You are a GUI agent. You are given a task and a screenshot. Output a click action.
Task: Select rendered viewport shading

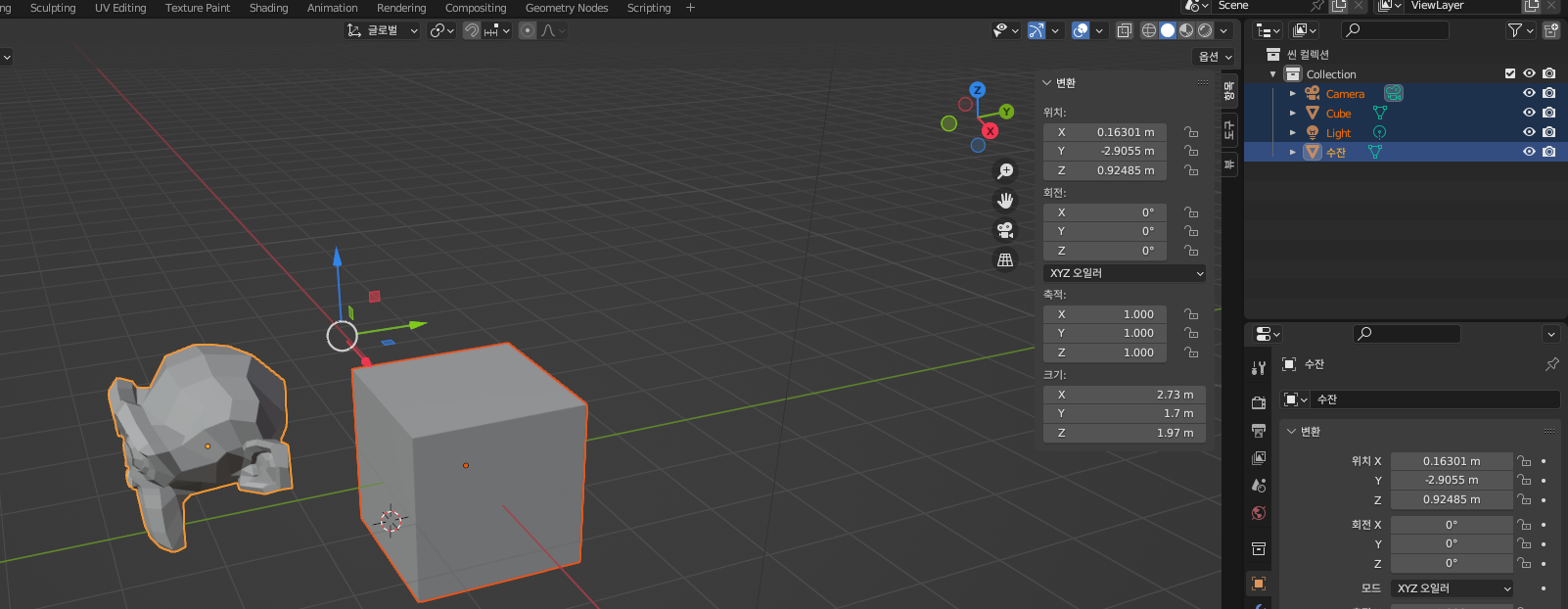(x=1205, y=30)
